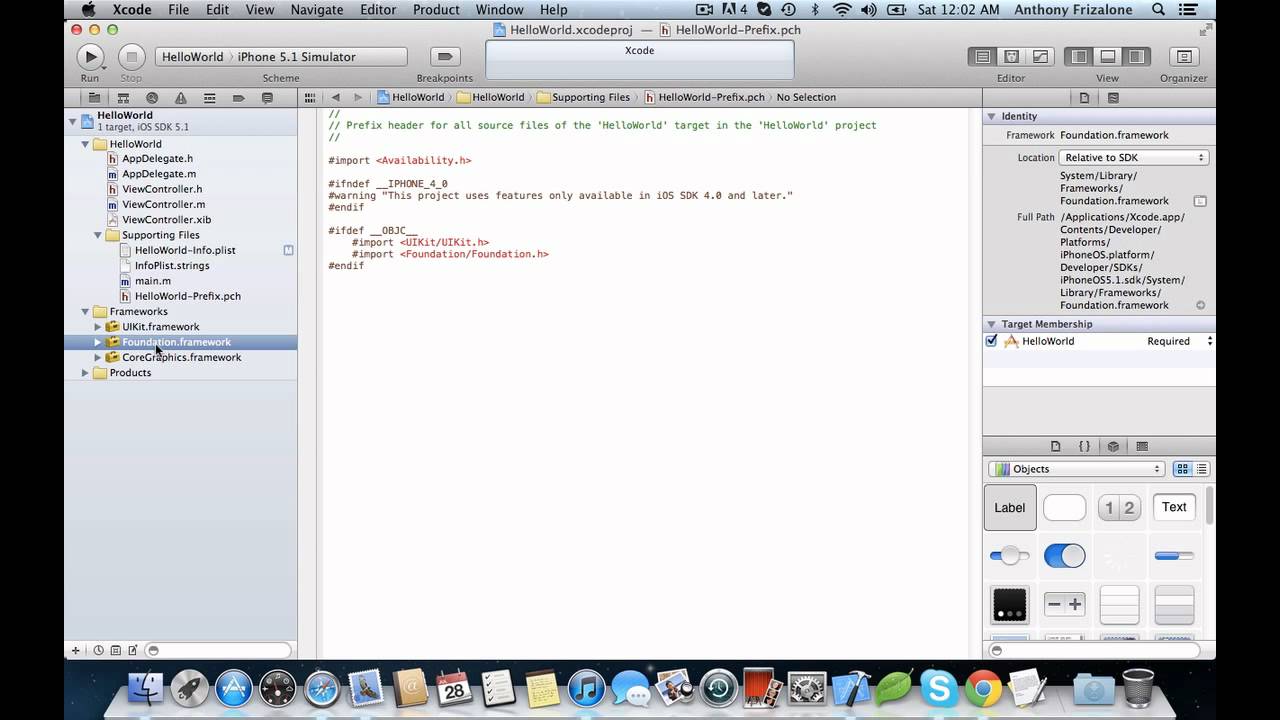Open related files menu in jump bar
The image size is (1280, 720).
tap(310, 97)
